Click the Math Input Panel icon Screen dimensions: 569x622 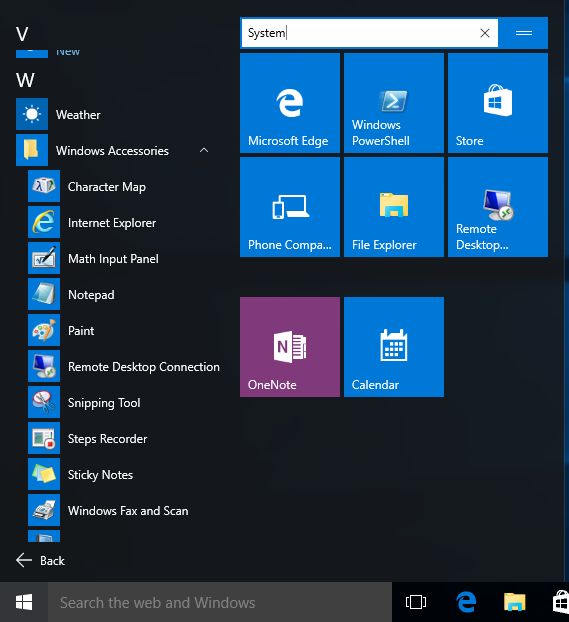coord(44,258)
